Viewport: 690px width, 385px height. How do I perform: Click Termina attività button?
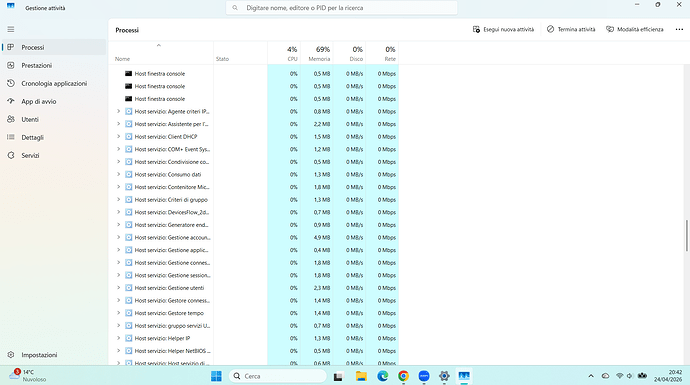pos(571,29)
